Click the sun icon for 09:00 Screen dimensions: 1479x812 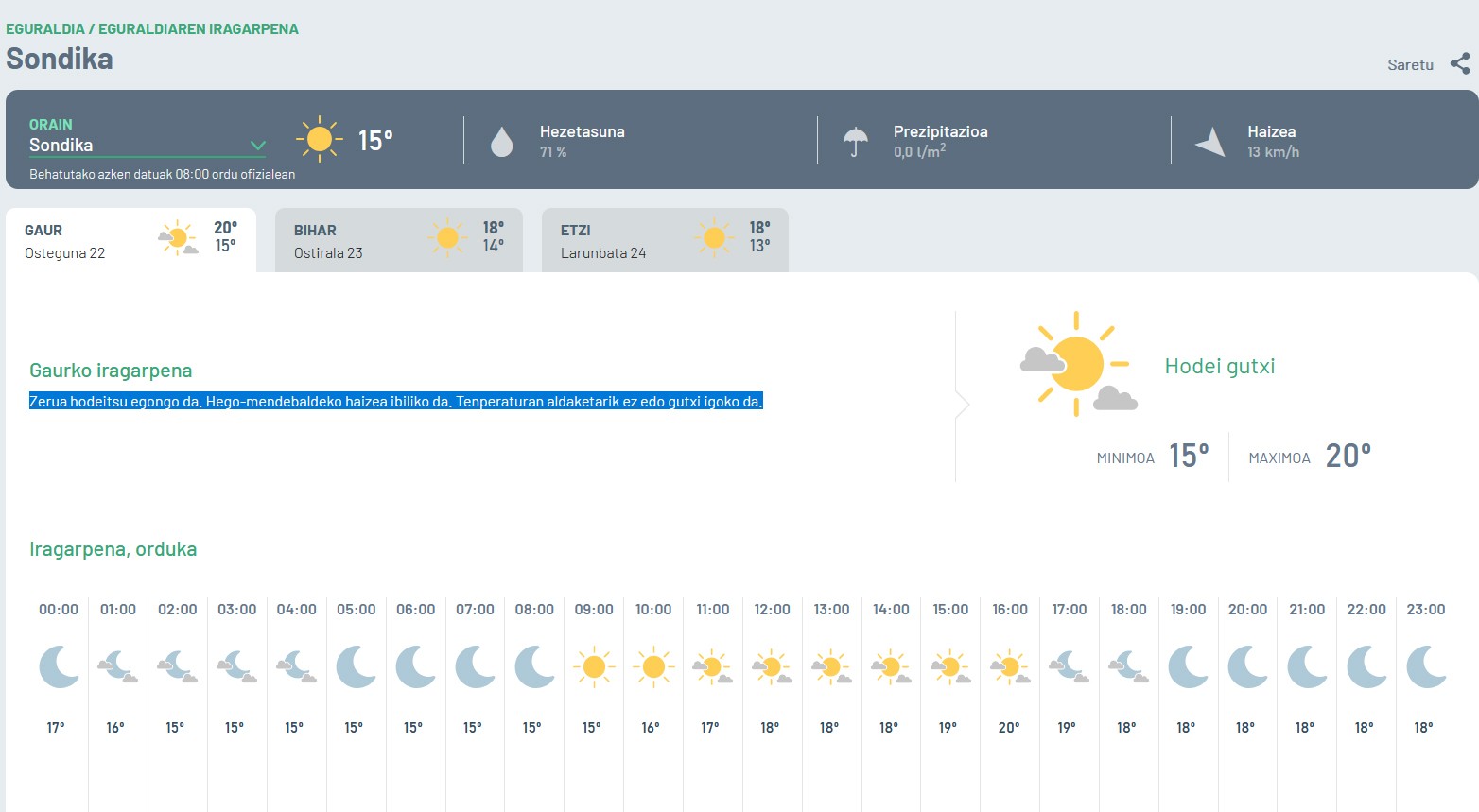point(594,666)
